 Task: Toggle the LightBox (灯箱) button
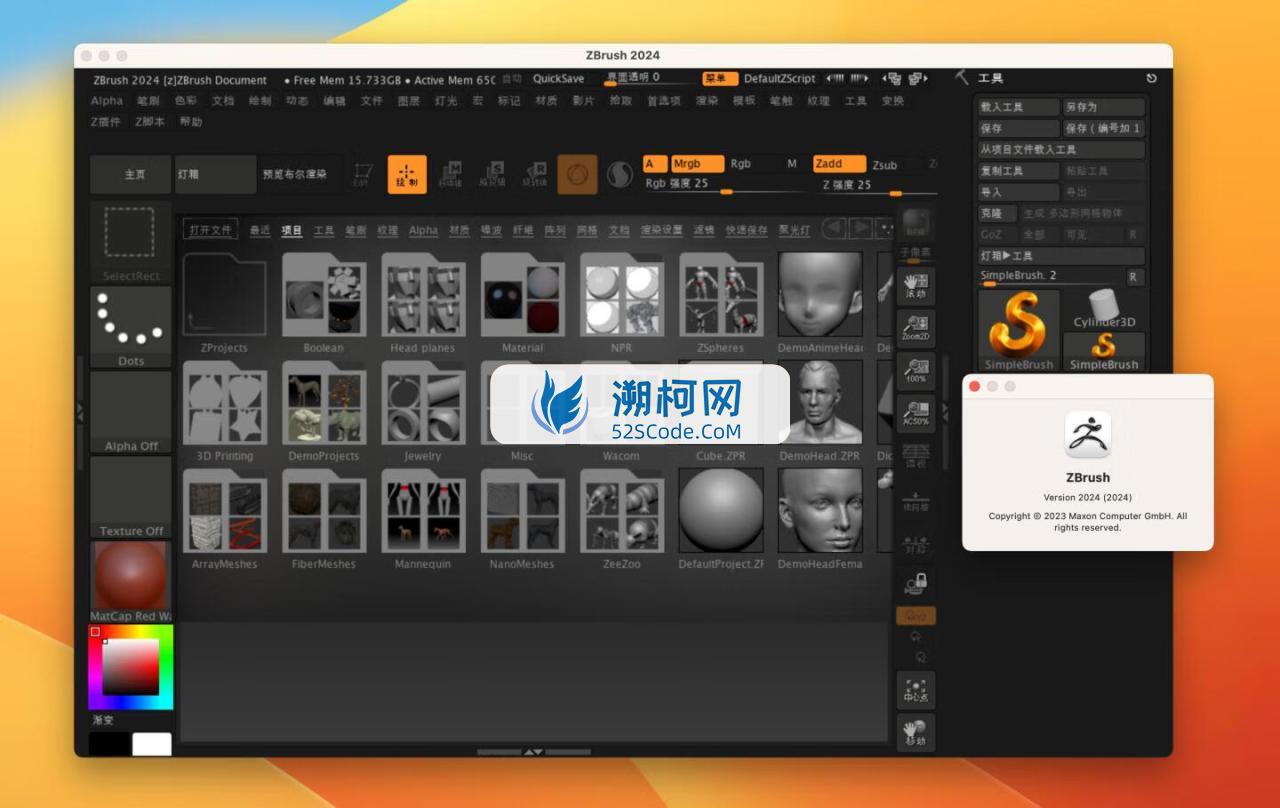coord(215,174)
